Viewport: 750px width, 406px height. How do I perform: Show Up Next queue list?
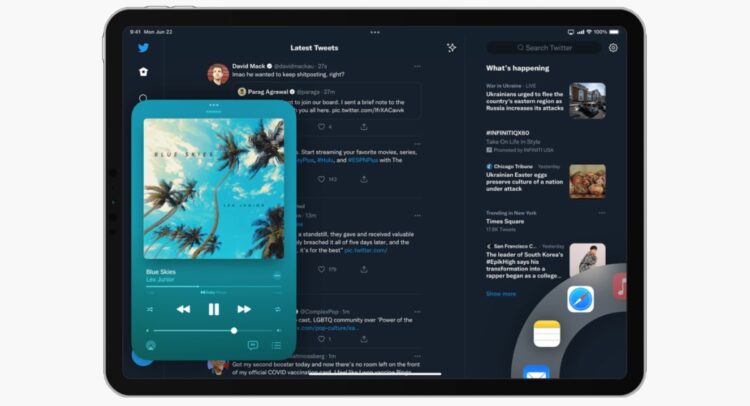point(276,345)
